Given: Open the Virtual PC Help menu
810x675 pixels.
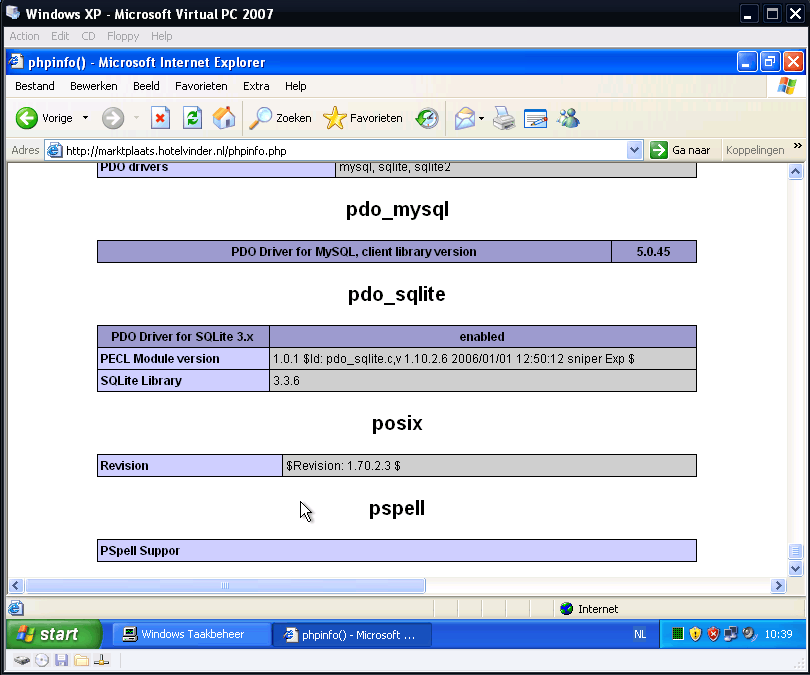Looking at the screenshot, I should click(x=162, y=36).
